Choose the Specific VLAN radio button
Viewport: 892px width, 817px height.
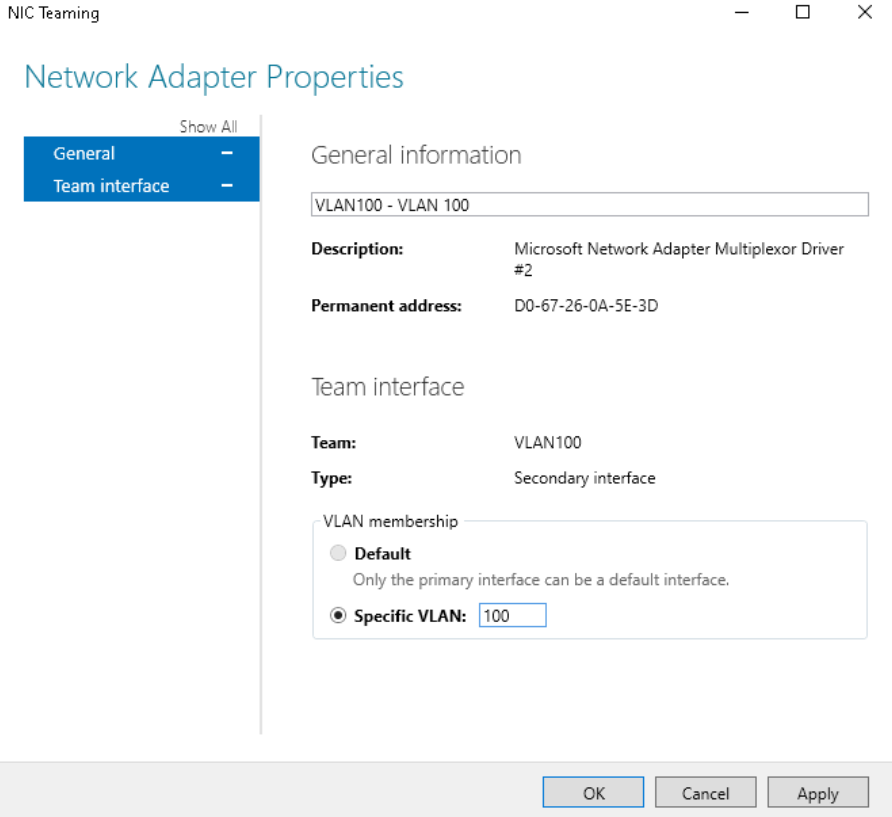tap(338, 616)
